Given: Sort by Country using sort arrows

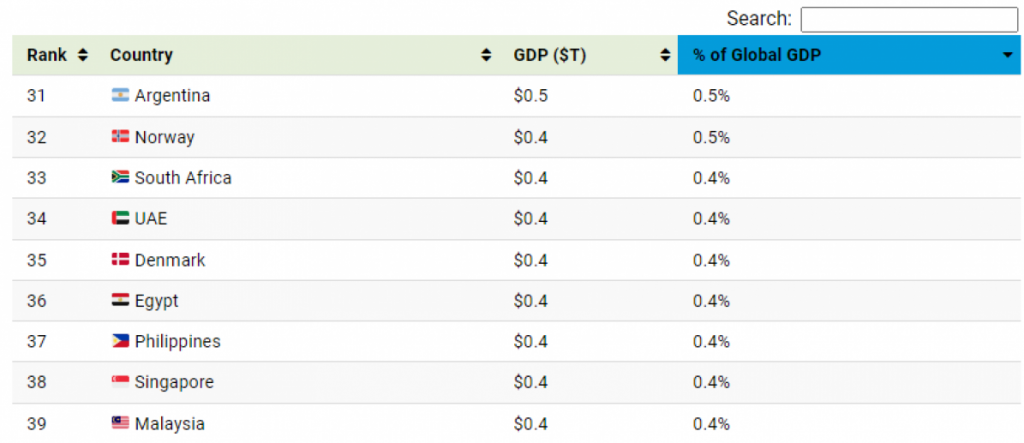Looking at the screenshot, I should pyautogui.click(x=486, y=55).
